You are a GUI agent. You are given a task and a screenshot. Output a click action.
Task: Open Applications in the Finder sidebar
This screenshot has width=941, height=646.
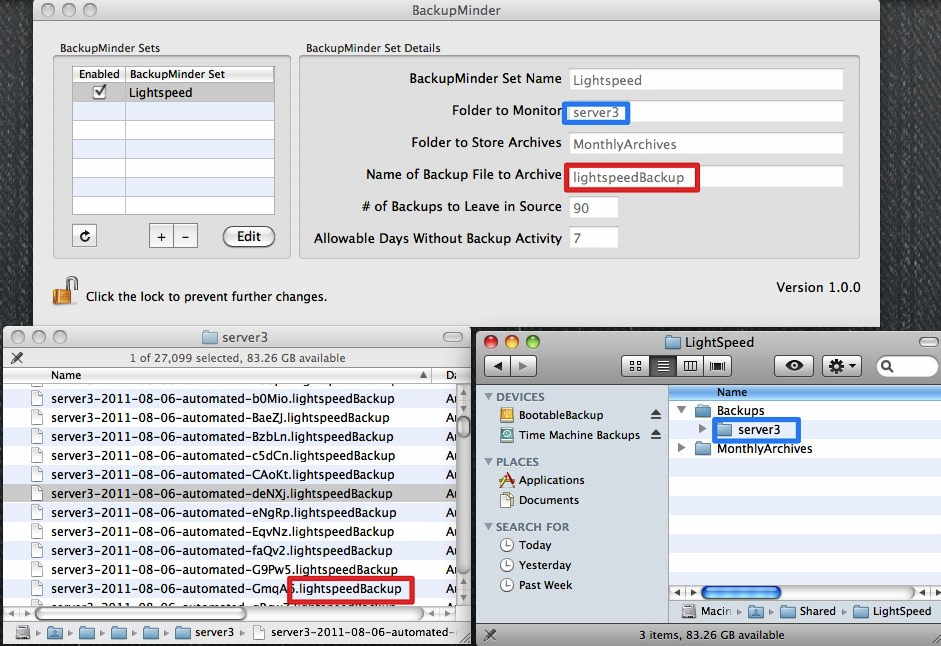pos(542,480)
